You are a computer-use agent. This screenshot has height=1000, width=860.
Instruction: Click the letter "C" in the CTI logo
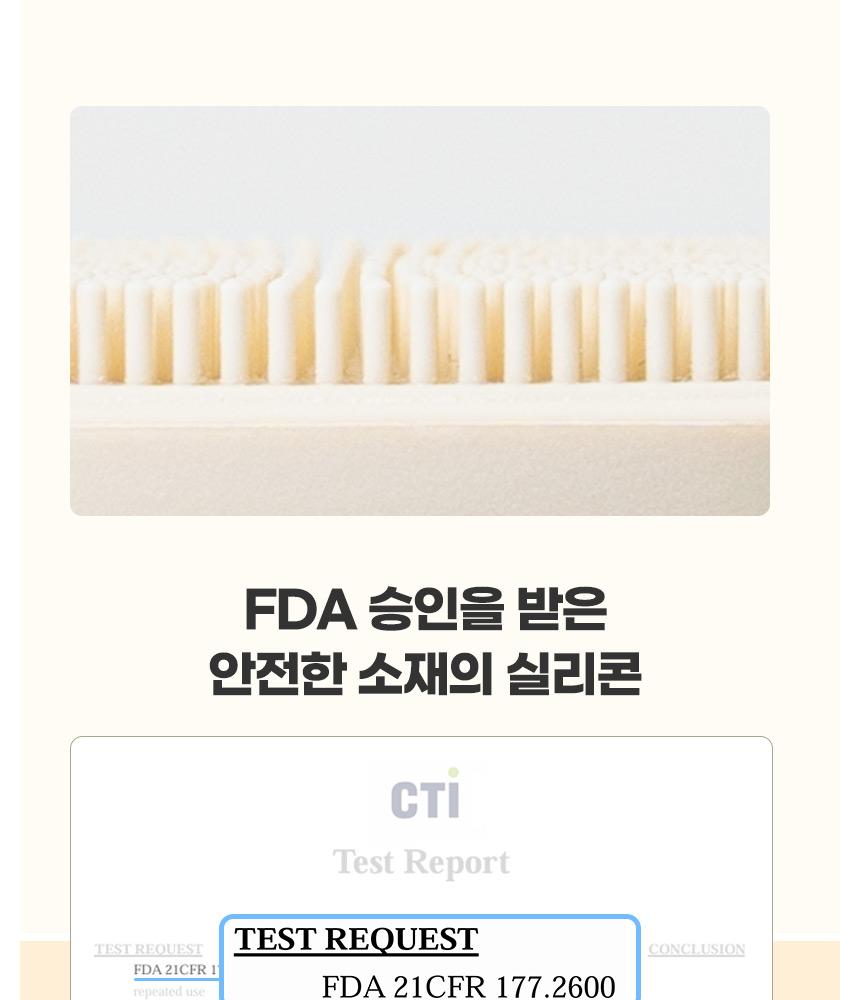click(403, 801)
